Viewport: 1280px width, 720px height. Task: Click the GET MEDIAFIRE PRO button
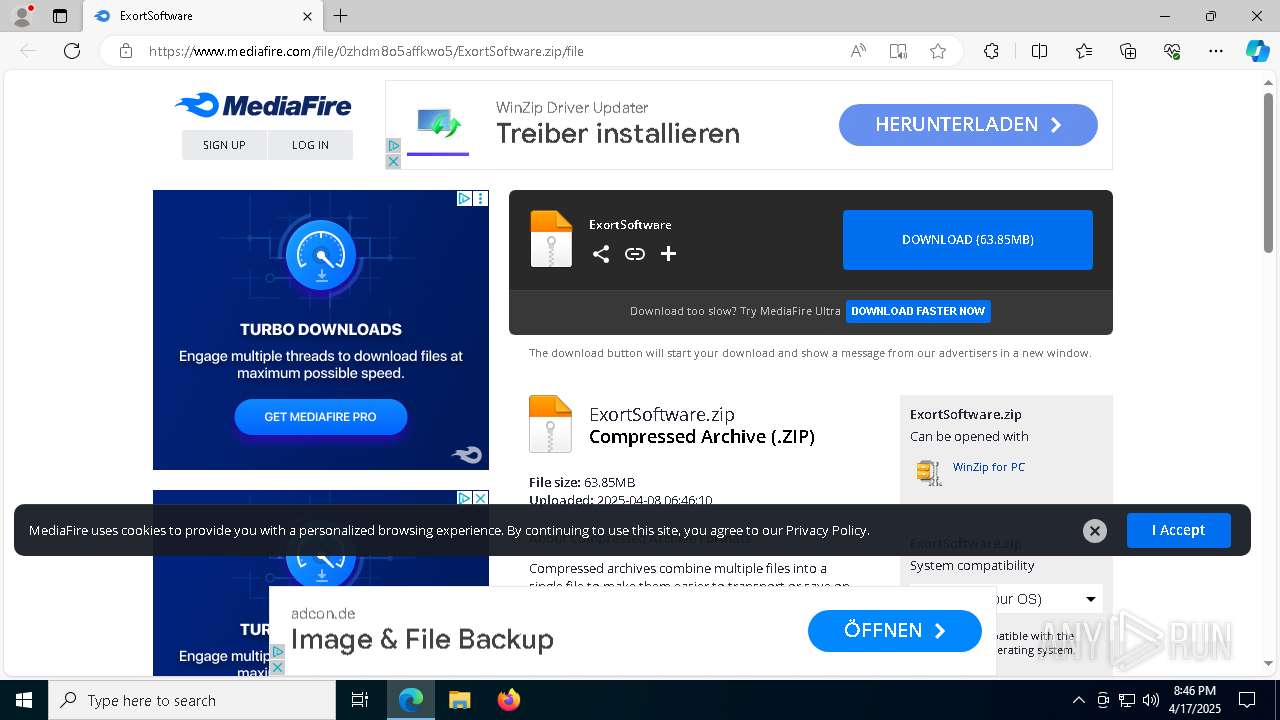point(320,417)
